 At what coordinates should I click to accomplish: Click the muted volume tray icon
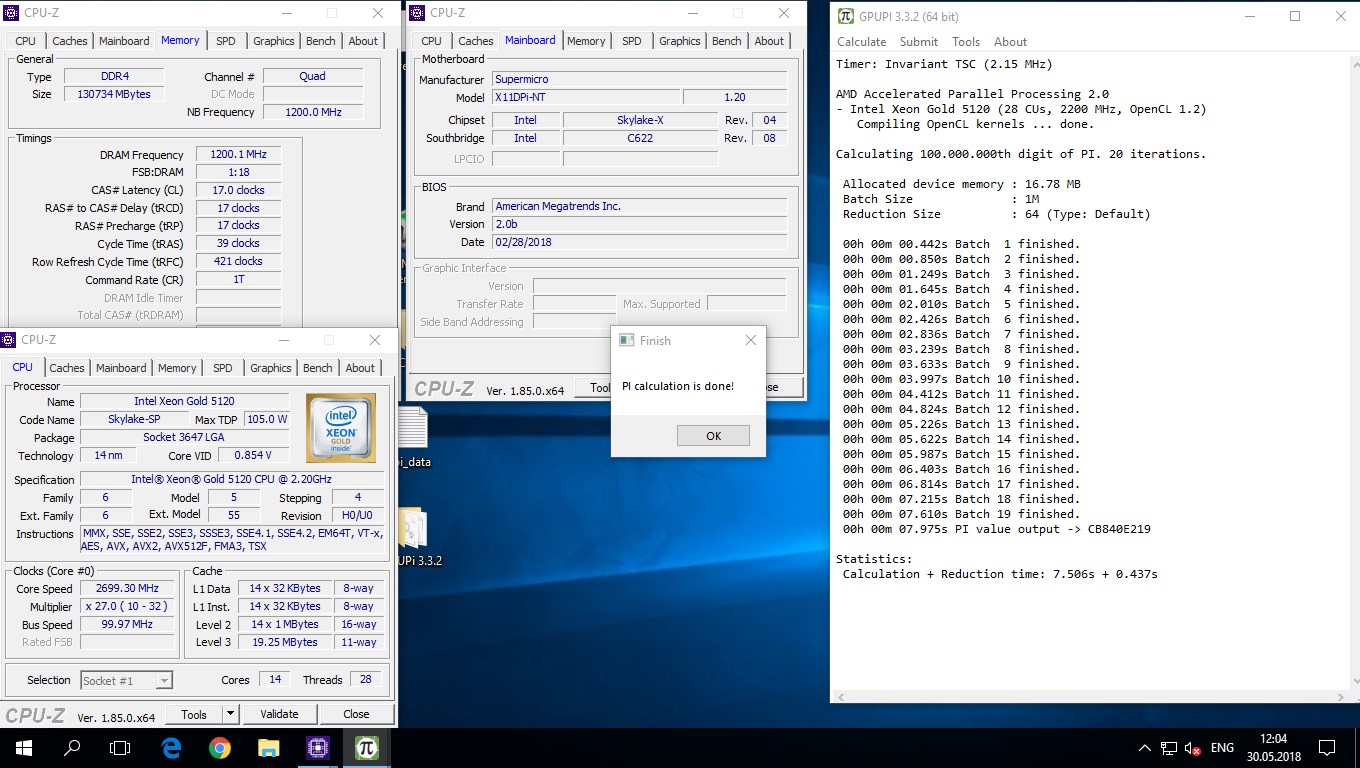[x=1192, y=747]
